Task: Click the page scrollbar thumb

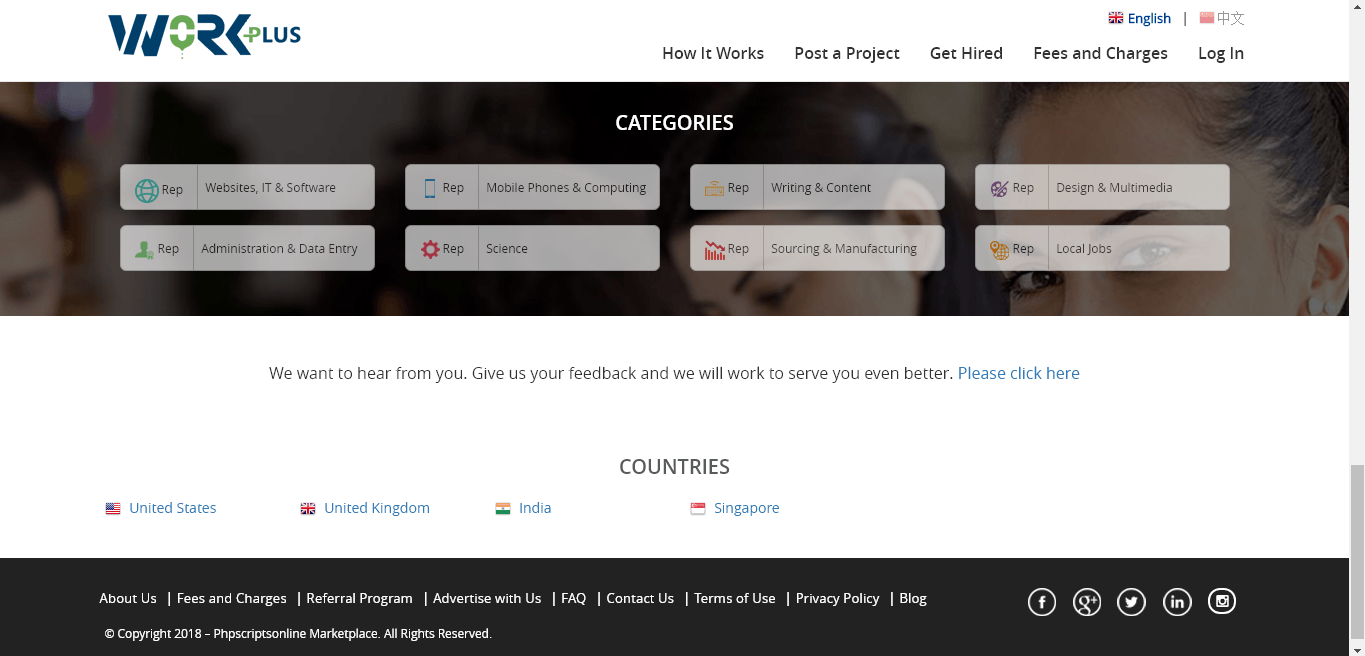Action: 1357,552
